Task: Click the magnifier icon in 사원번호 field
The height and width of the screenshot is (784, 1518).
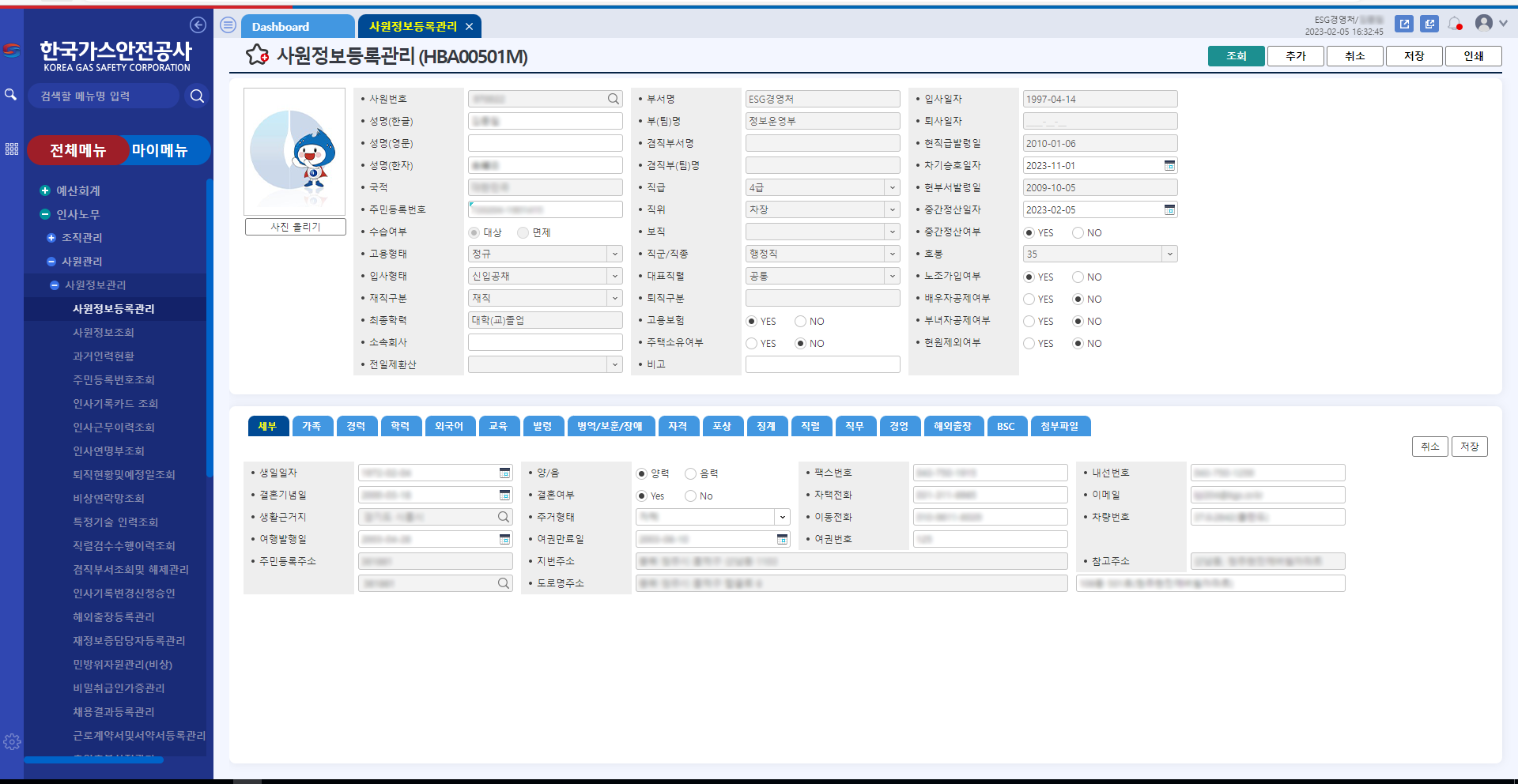Action: point(614,99)
